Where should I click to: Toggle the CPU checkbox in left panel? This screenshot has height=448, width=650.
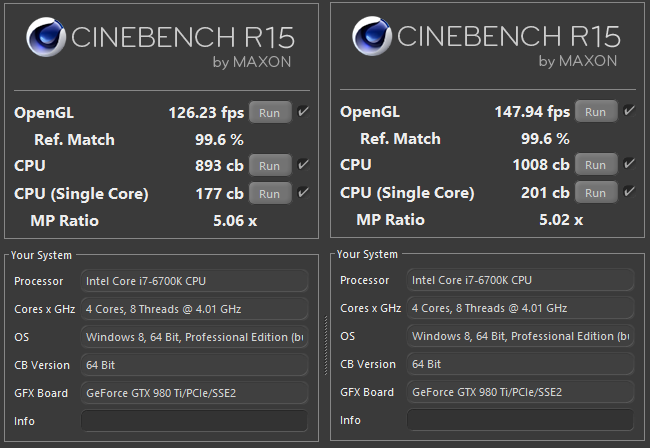point(303,165)
